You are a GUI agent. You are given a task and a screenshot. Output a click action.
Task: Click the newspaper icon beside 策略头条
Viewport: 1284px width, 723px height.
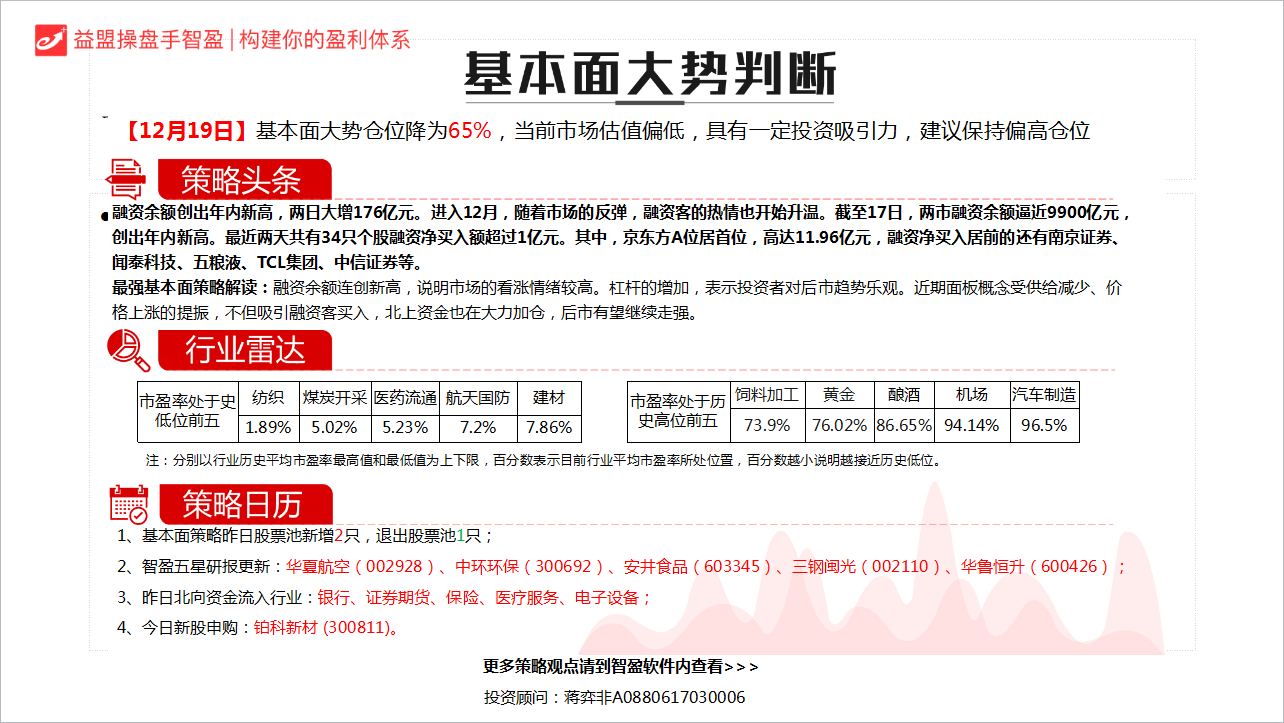point(127,179)
